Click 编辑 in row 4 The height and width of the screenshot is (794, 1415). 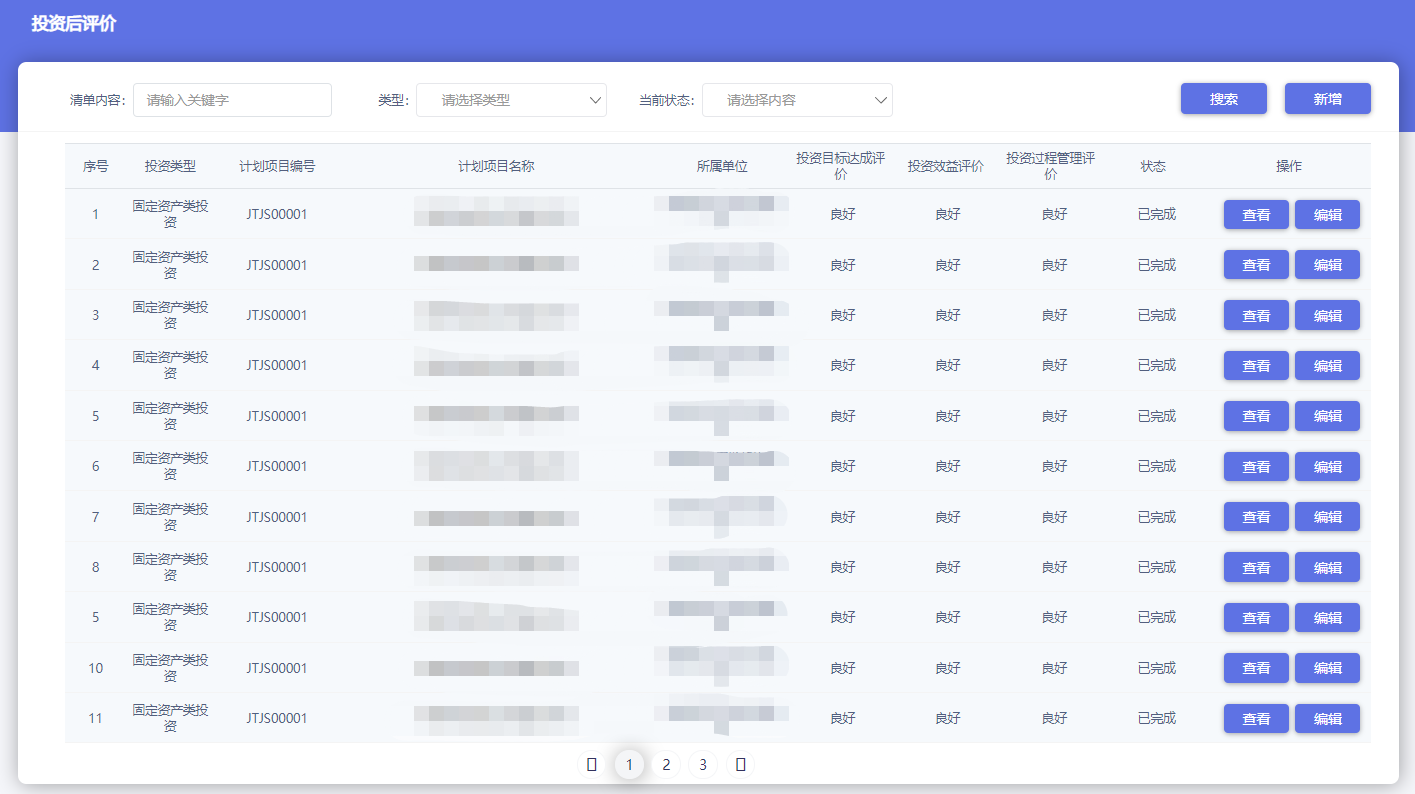click(1327, 366)
